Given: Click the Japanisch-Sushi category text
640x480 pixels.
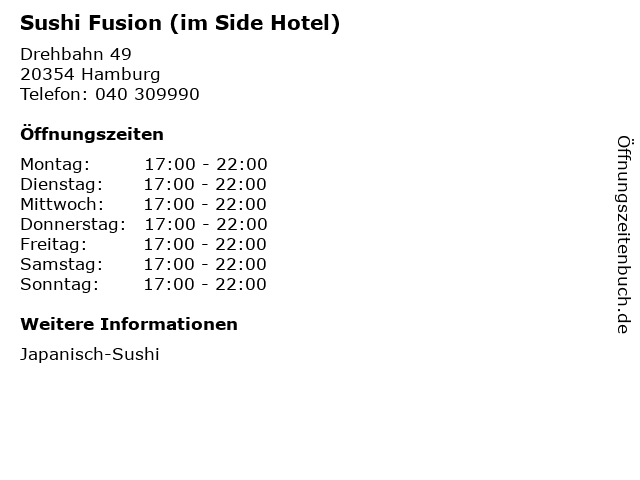Looking at the screenshot, I should 90,354.
